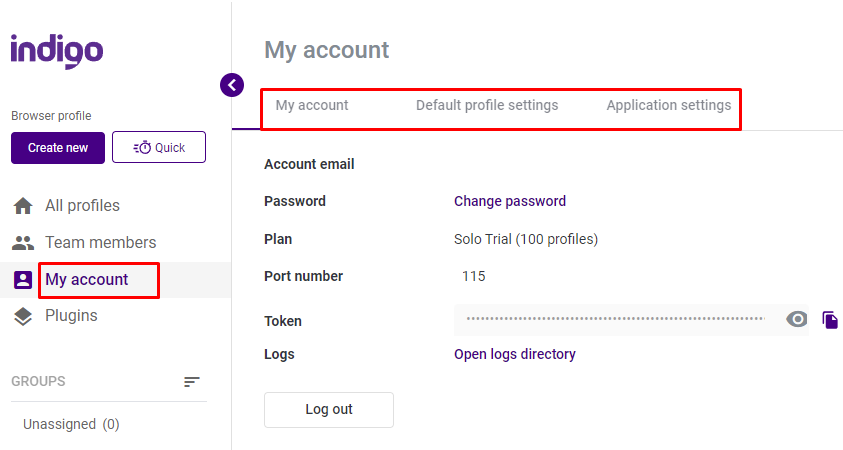
Task: Log out of the account
Action: coord(329,410)
